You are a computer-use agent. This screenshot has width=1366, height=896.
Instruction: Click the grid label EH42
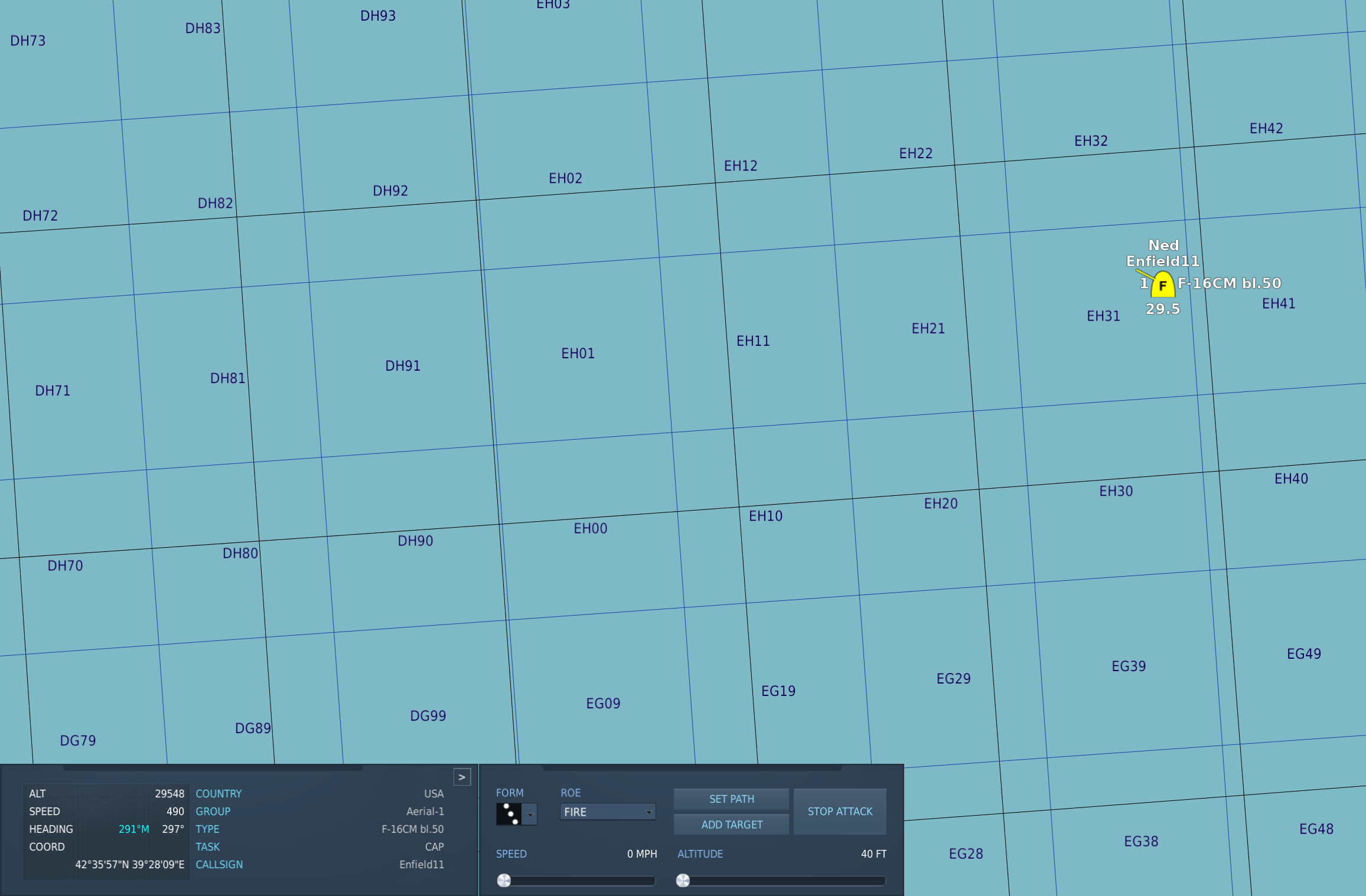(1266, 129)
